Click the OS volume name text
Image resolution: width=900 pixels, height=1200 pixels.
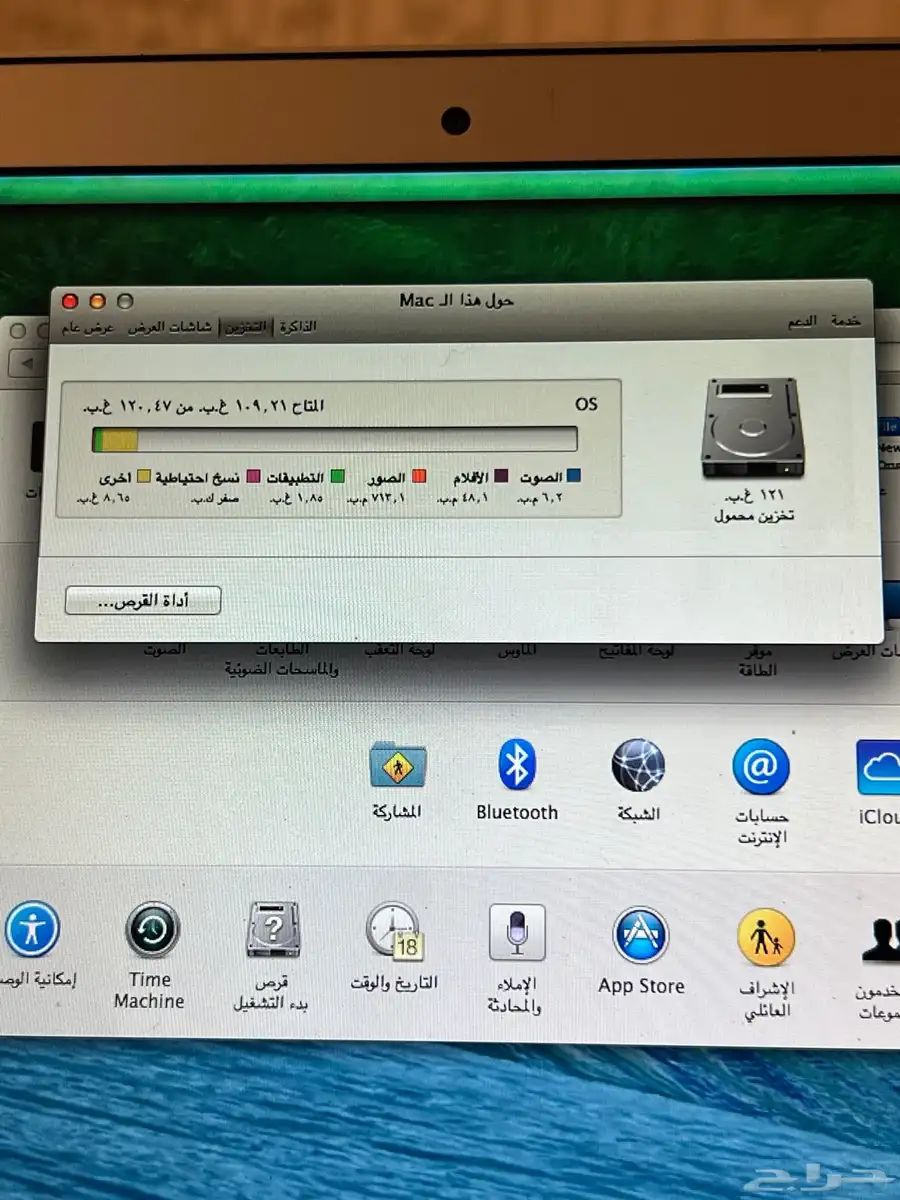(586, 404)
